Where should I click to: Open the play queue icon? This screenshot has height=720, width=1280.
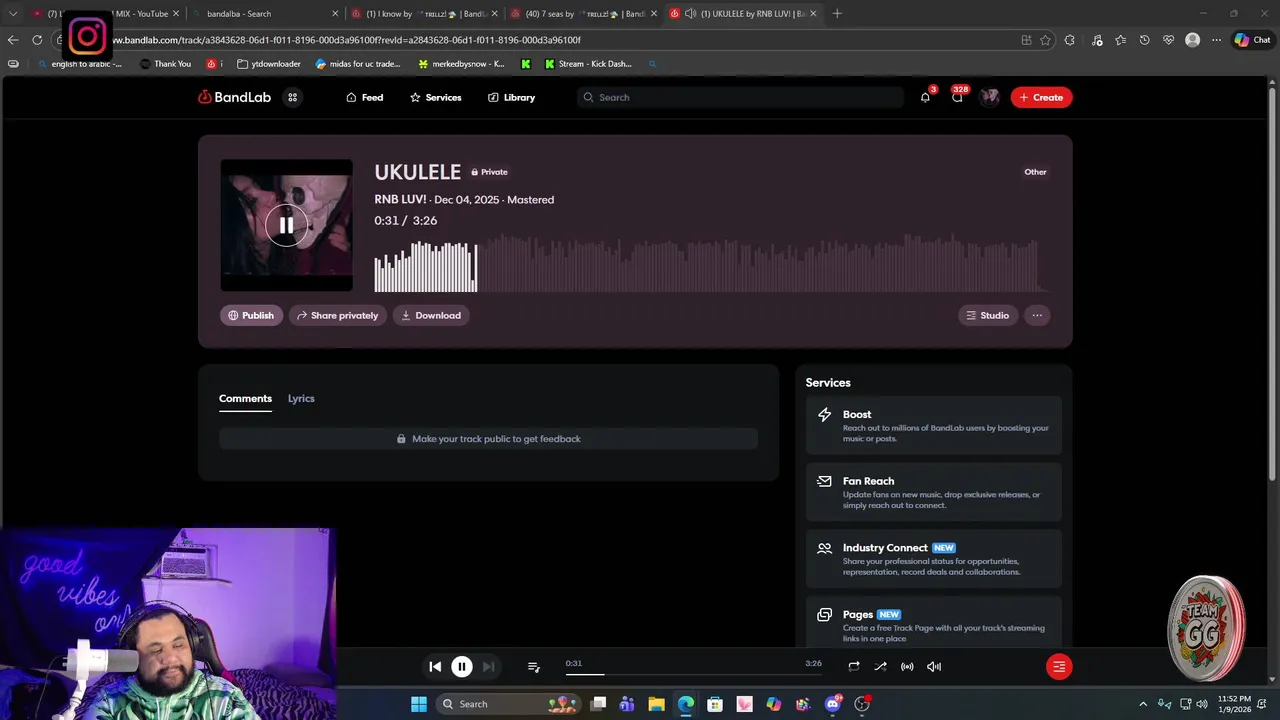[x=534, y=667]
